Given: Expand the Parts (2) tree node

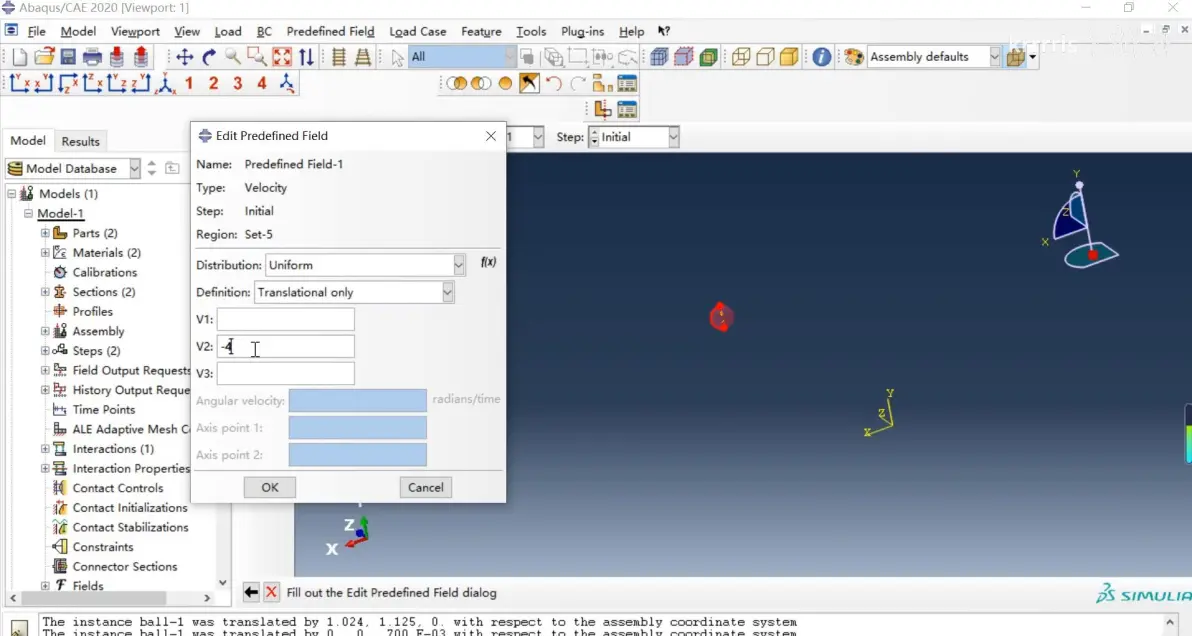Looking at the screenshot, I should 45,233.
